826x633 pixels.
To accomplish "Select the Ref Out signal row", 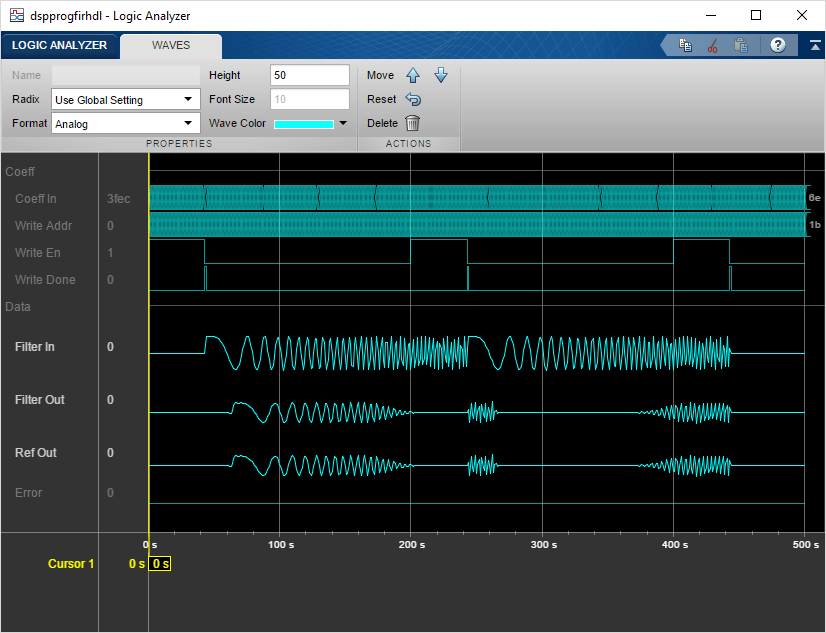I will point(36,453).
